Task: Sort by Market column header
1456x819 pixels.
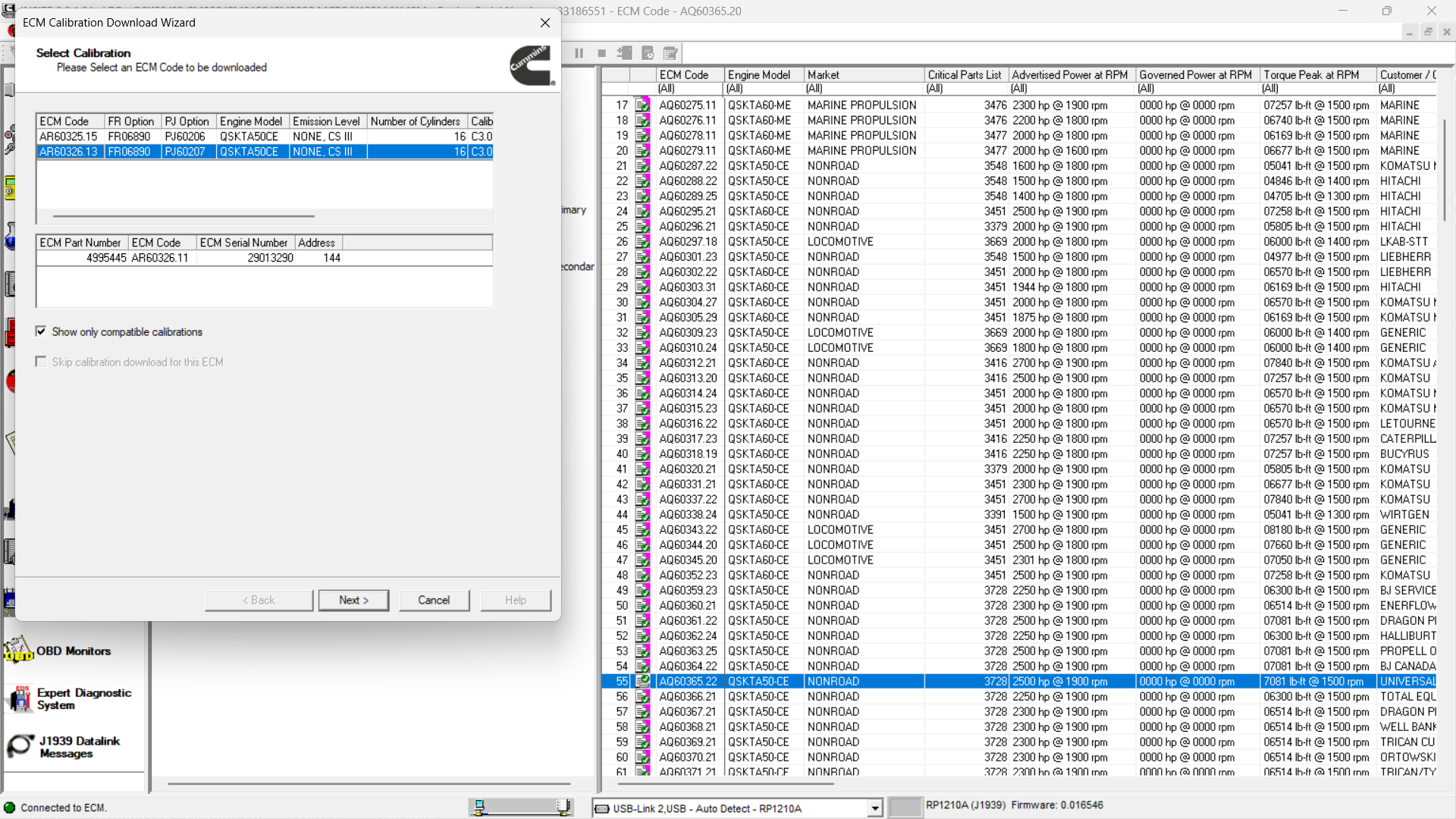Action: [864, 75]
